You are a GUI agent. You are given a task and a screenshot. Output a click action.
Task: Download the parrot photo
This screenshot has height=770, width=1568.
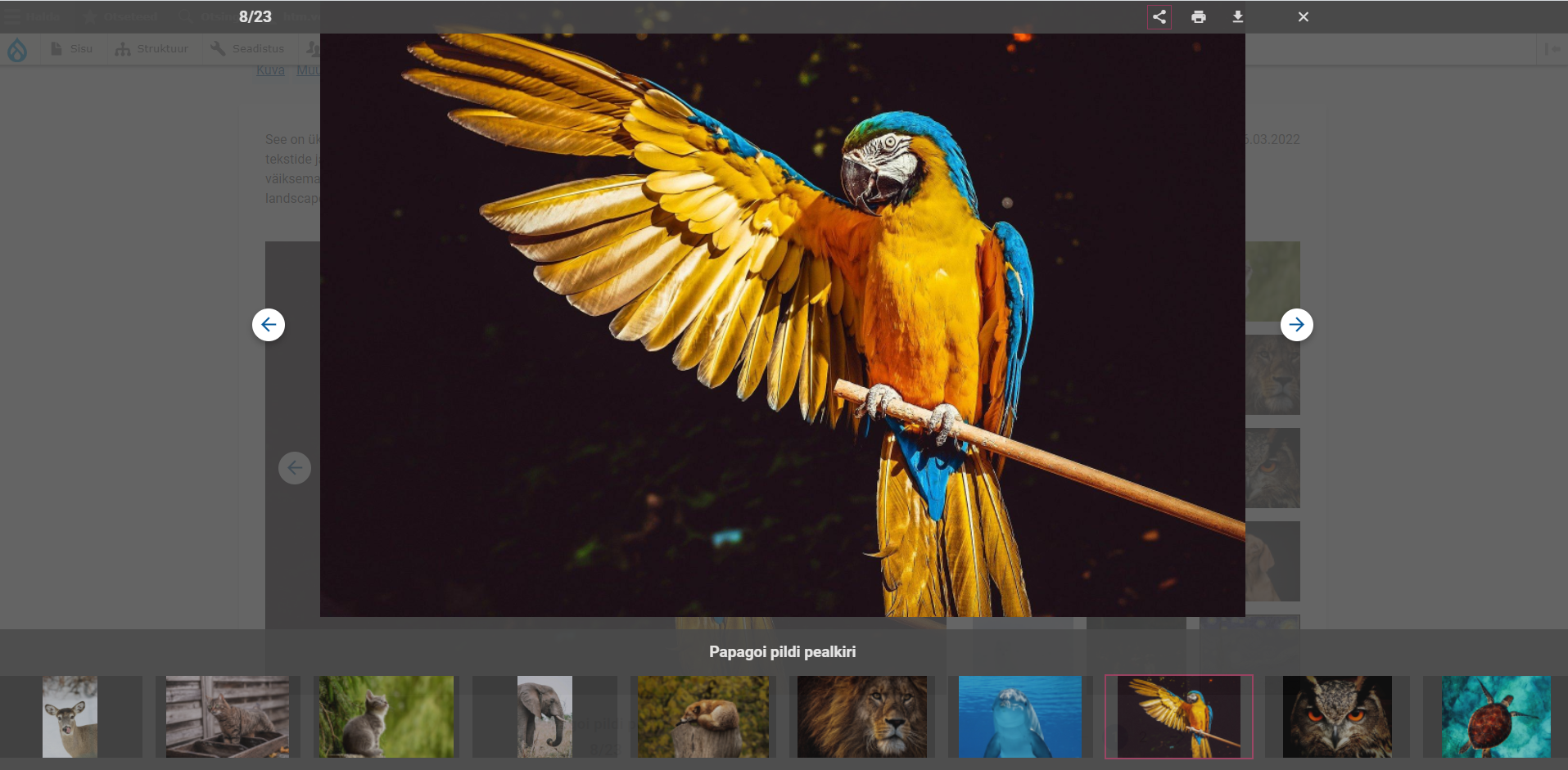point(1237,17)
